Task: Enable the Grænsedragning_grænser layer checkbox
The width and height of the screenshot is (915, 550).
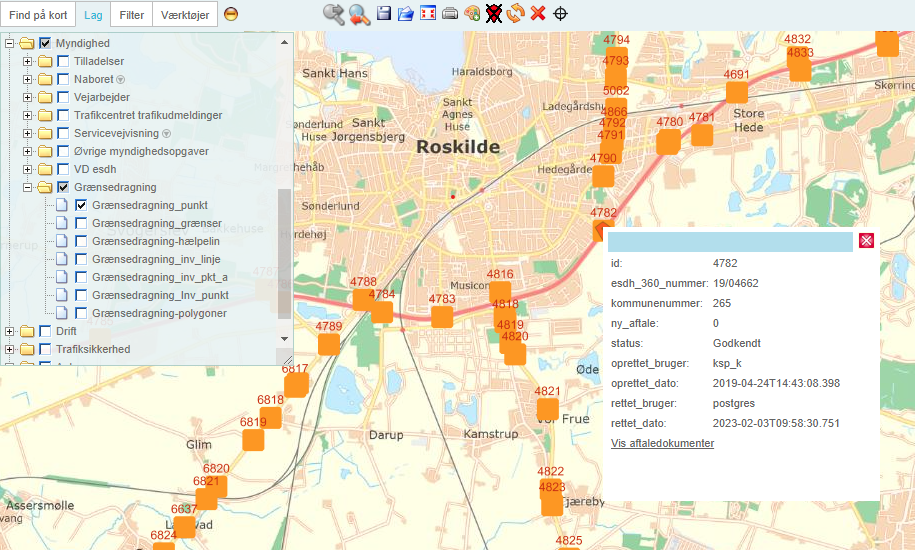Action: tap(81, 223)
